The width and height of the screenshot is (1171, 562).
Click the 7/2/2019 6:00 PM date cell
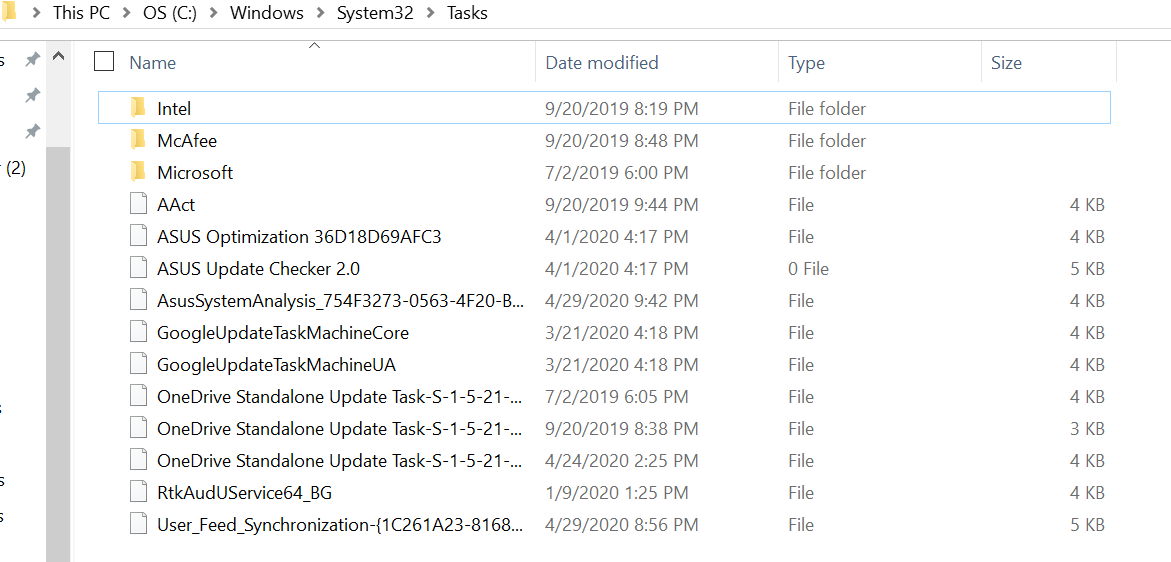[617, 173]
